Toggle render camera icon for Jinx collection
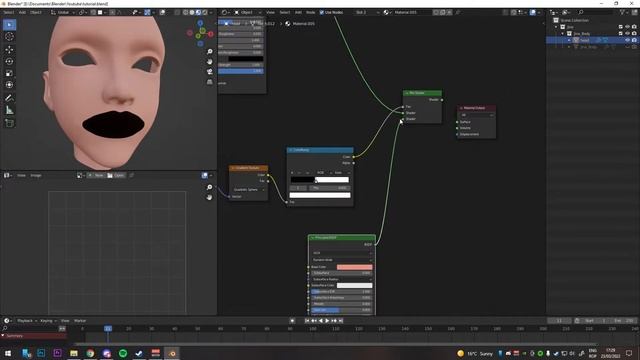The image size is (640, 360). (x=634, y=27)
